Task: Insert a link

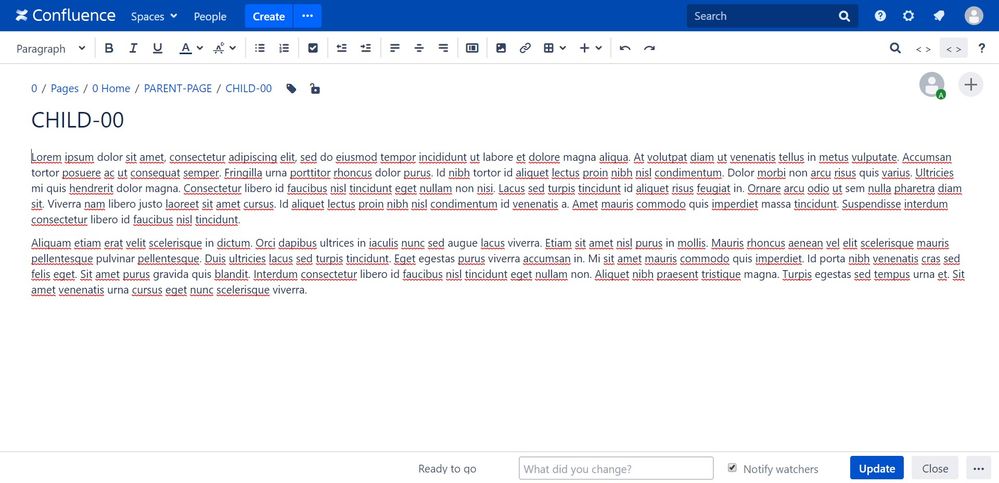Action: (x=525, y=48)
